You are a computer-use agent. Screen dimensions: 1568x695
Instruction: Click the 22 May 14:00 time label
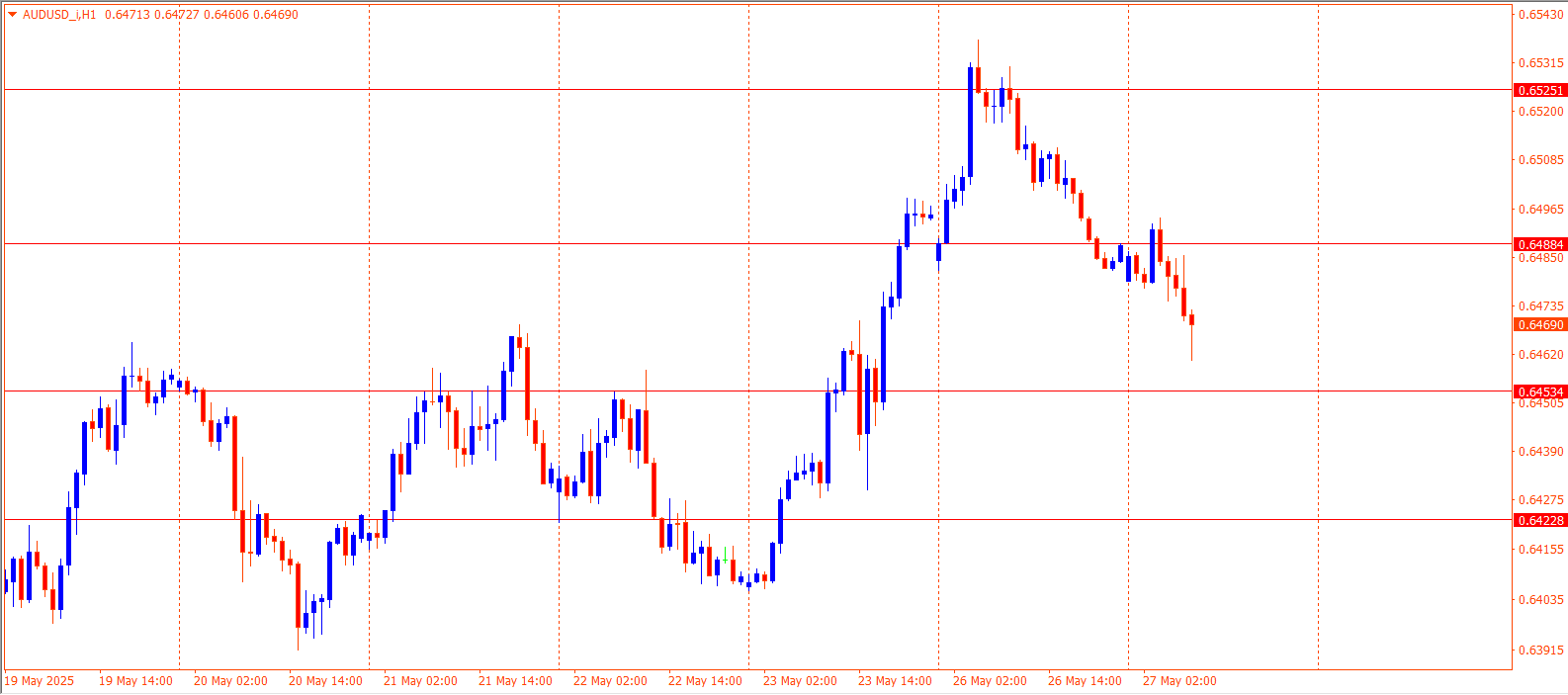coord(705,681)
